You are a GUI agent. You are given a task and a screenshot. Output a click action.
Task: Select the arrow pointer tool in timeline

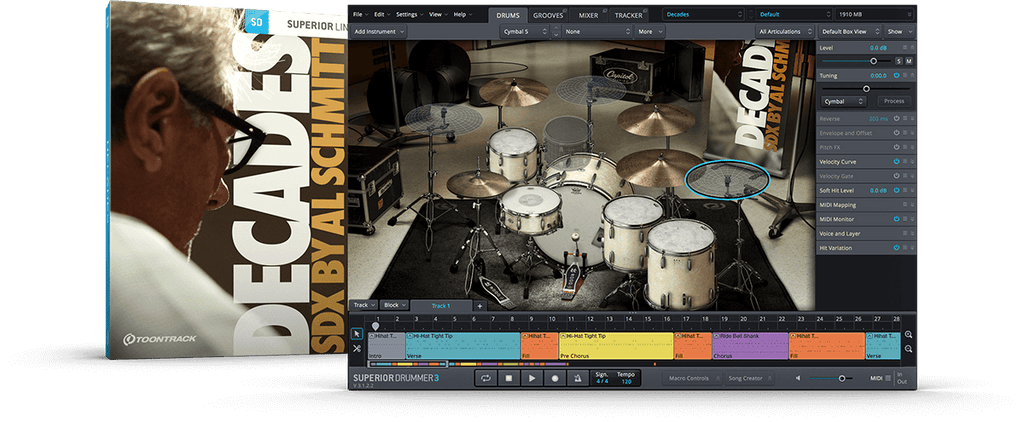point(357,334)
